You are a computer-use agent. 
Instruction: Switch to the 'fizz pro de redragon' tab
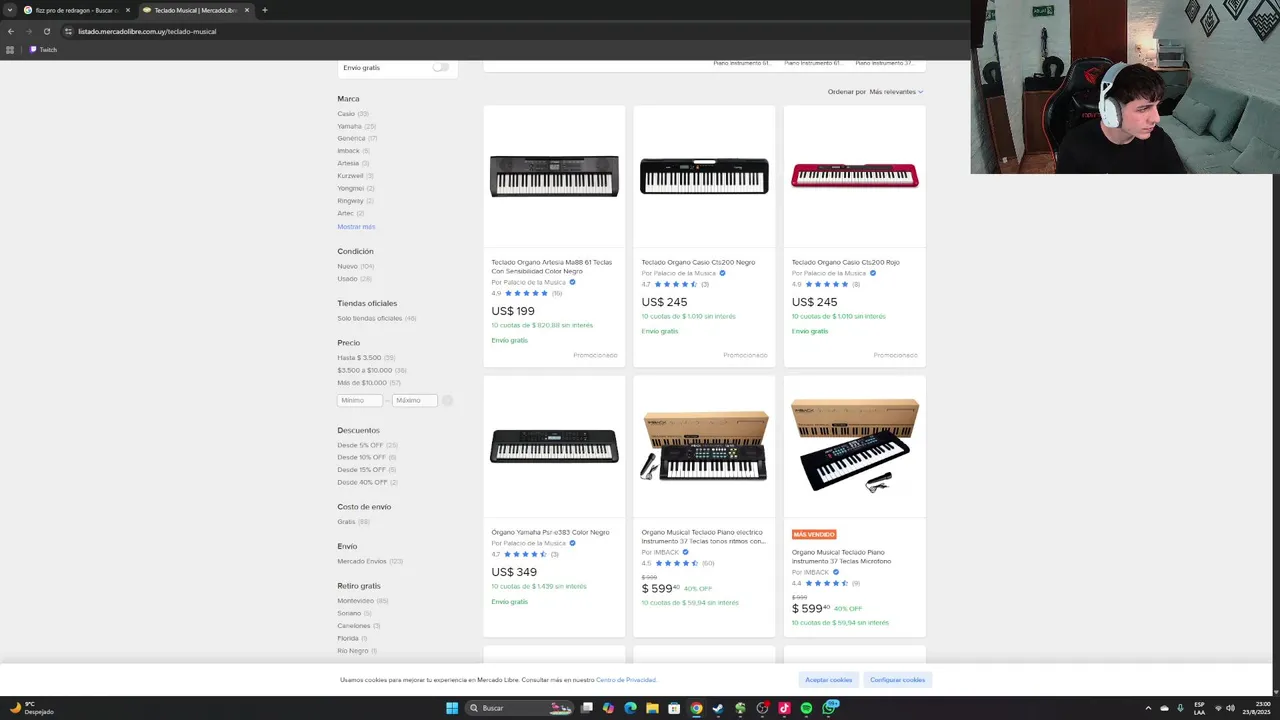click(x=77, y=10)
